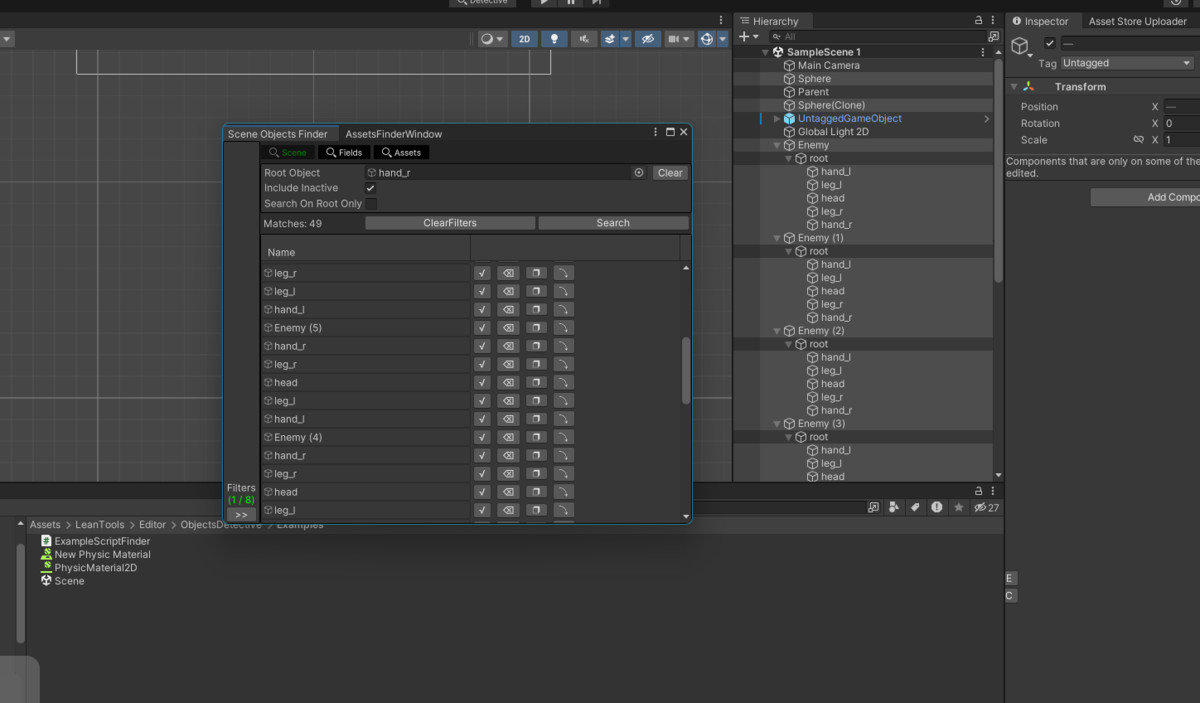The image size is (1200, 703).
Task: Uncheck the Include Inactive checkbox
Action: tap(371, 188)
